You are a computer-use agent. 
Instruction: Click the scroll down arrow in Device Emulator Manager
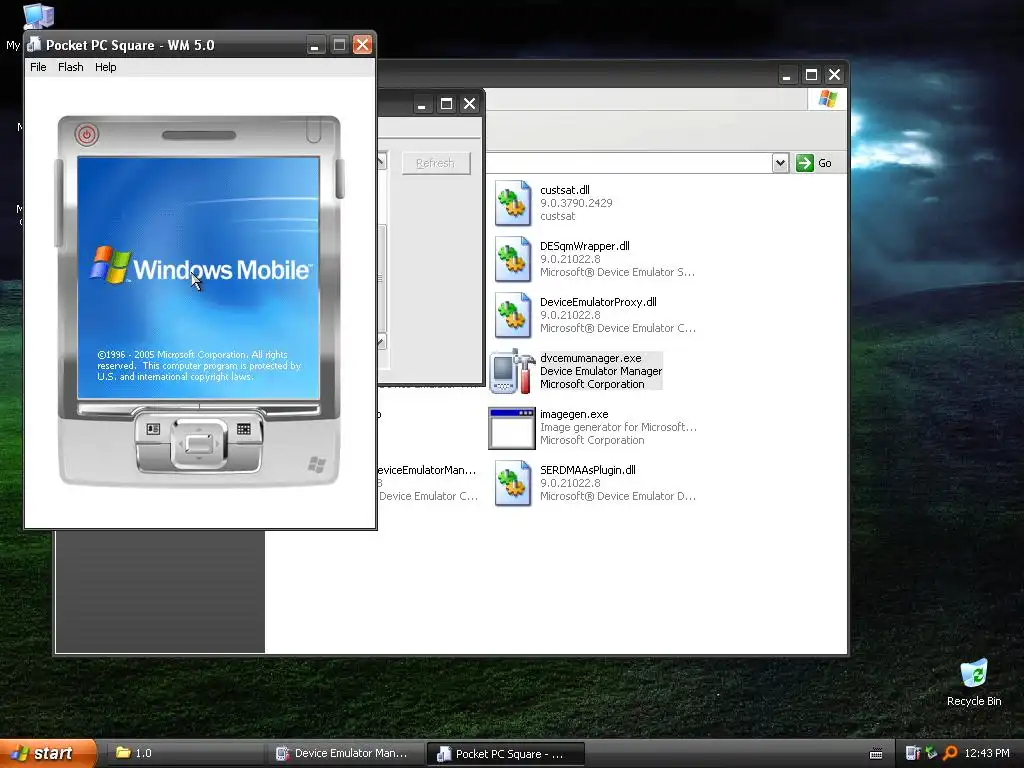(381, 342)
